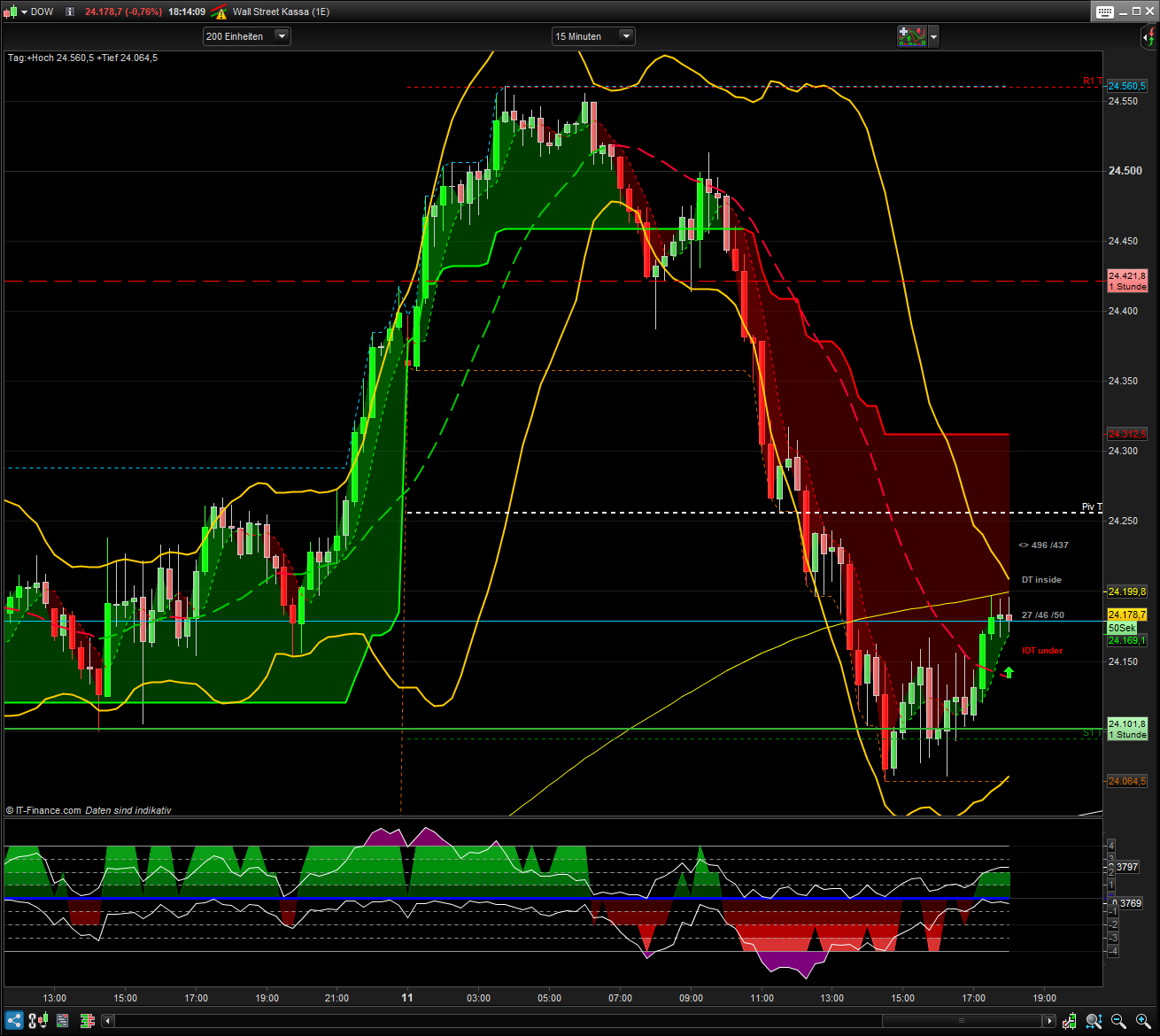Click the candlestick trading icon near zoom tools
Screen dimensions: 1160x1036
point(1070,1021)
